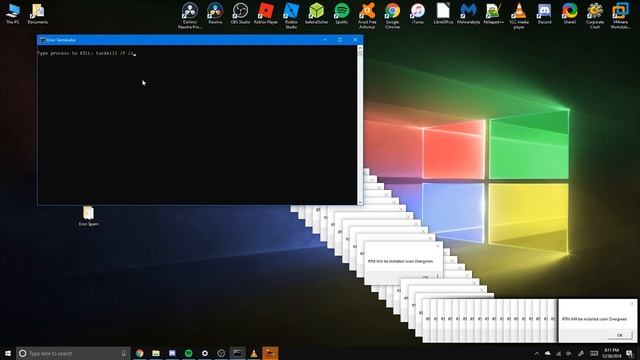
Task: Open the Corporate Clash shortcut
Action: 595,16
